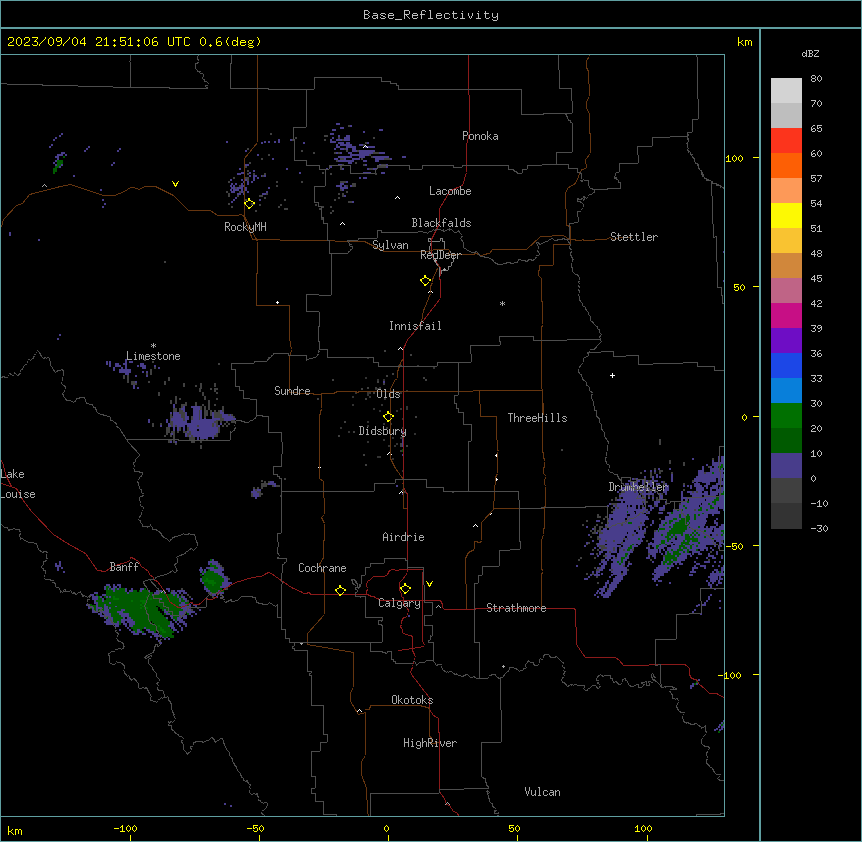The width and height of the screenshot is (862, 842).
Task: Click the Didsbury label
Action: (383, 431)
